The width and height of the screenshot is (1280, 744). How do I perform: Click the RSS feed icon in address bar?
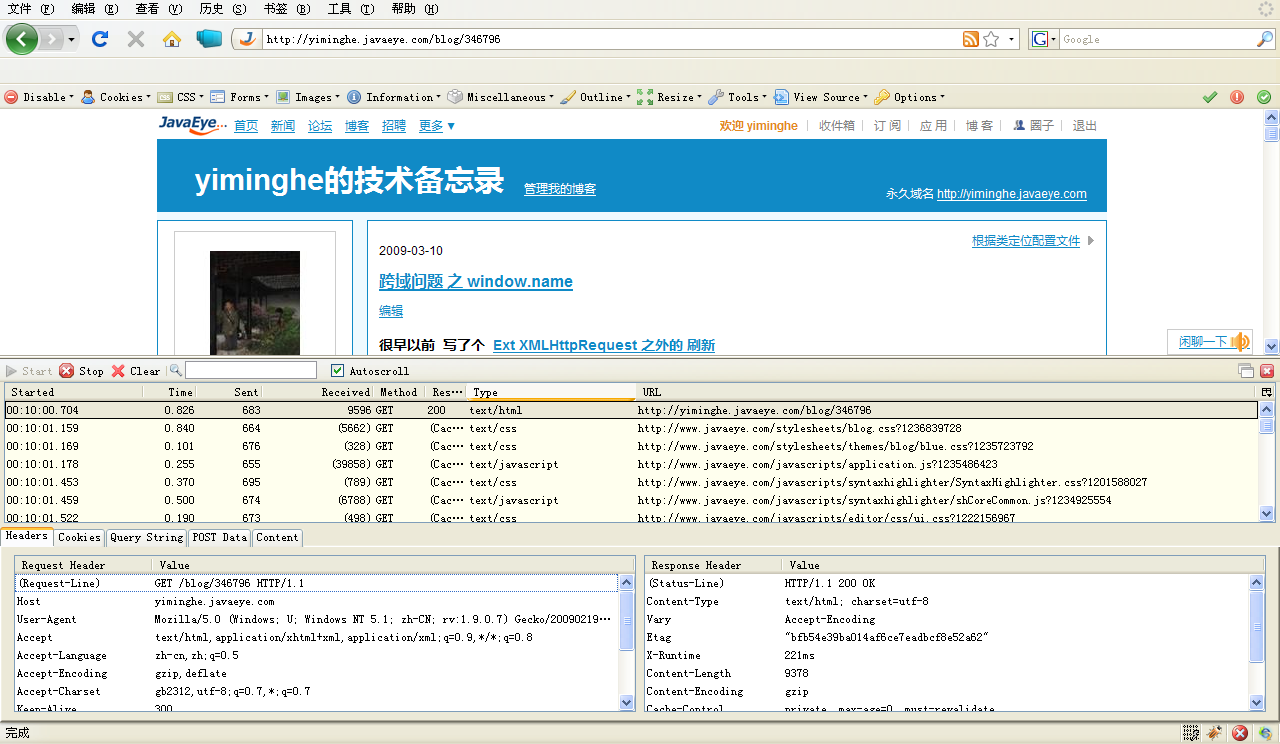point(970,39)
